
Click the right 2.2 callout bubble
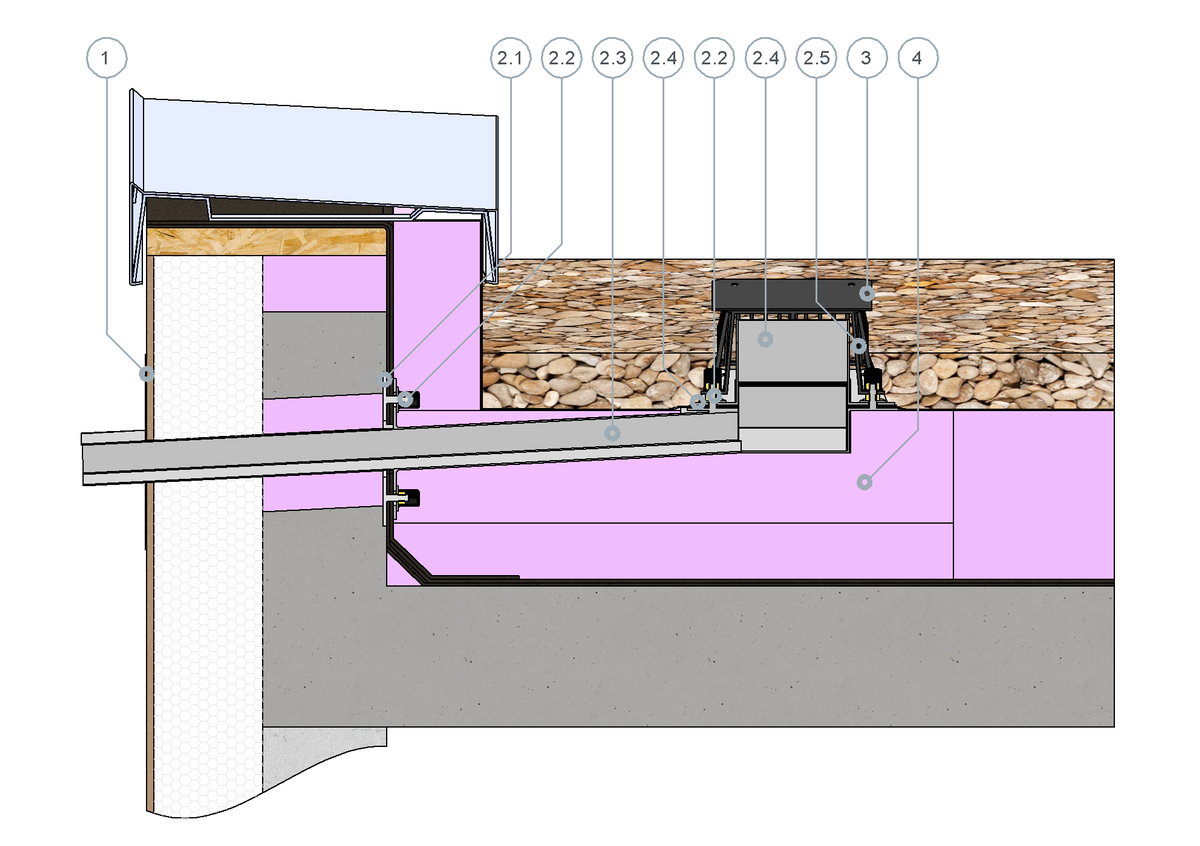(x=713, y=58)
